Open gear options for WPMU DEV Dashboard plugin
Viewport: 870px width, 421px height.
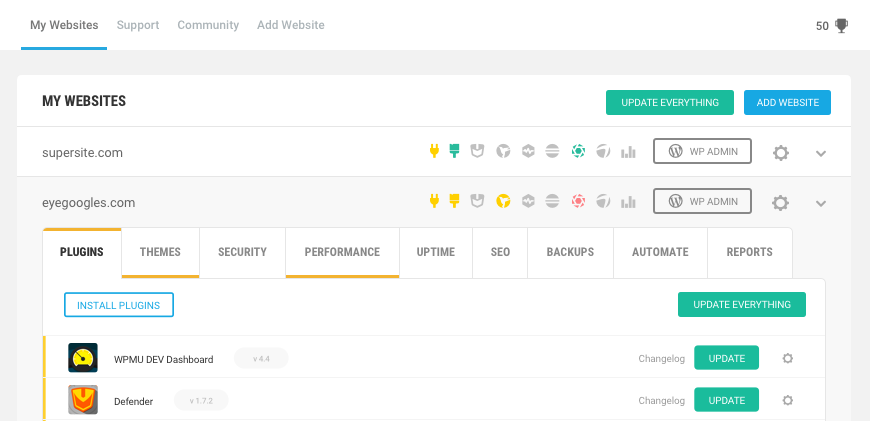[x=787, y=358]
